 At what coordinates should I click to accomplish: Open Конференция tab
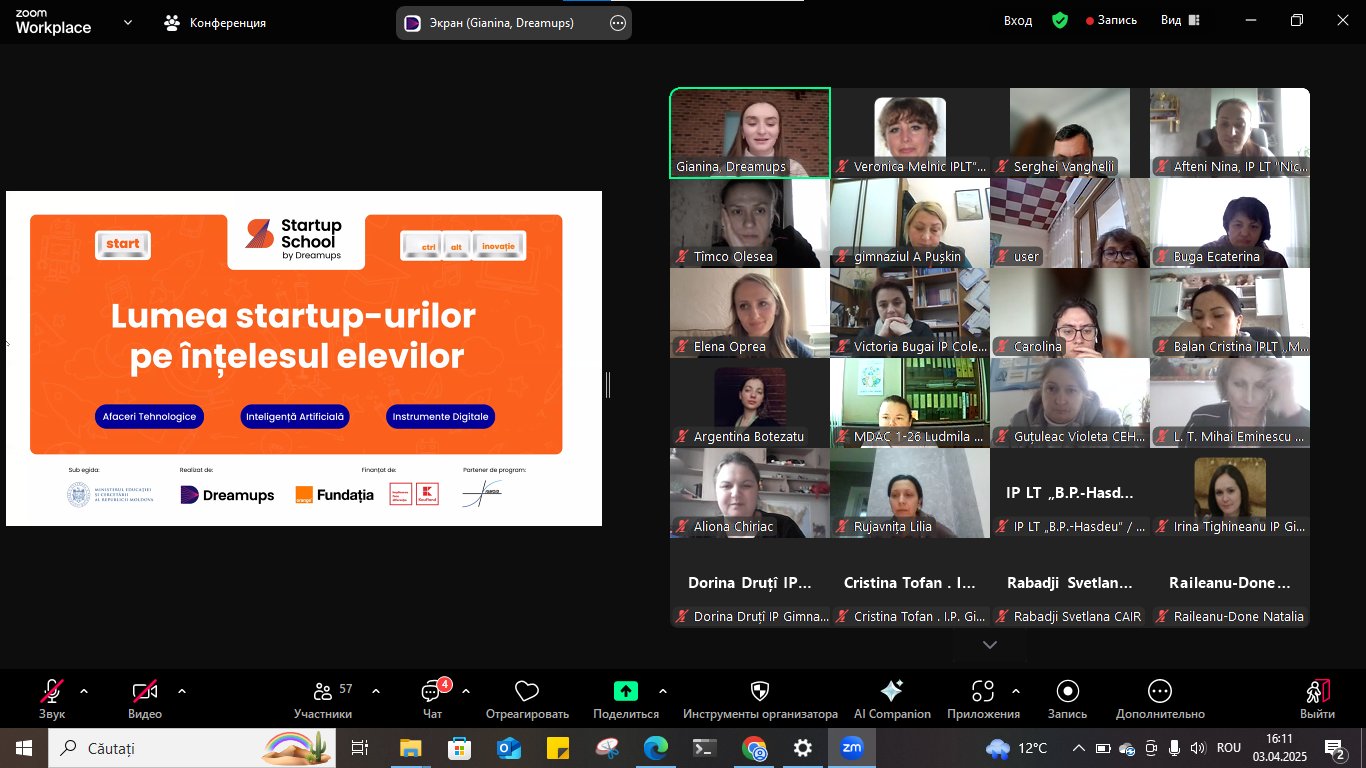click(x=215, y=22)
